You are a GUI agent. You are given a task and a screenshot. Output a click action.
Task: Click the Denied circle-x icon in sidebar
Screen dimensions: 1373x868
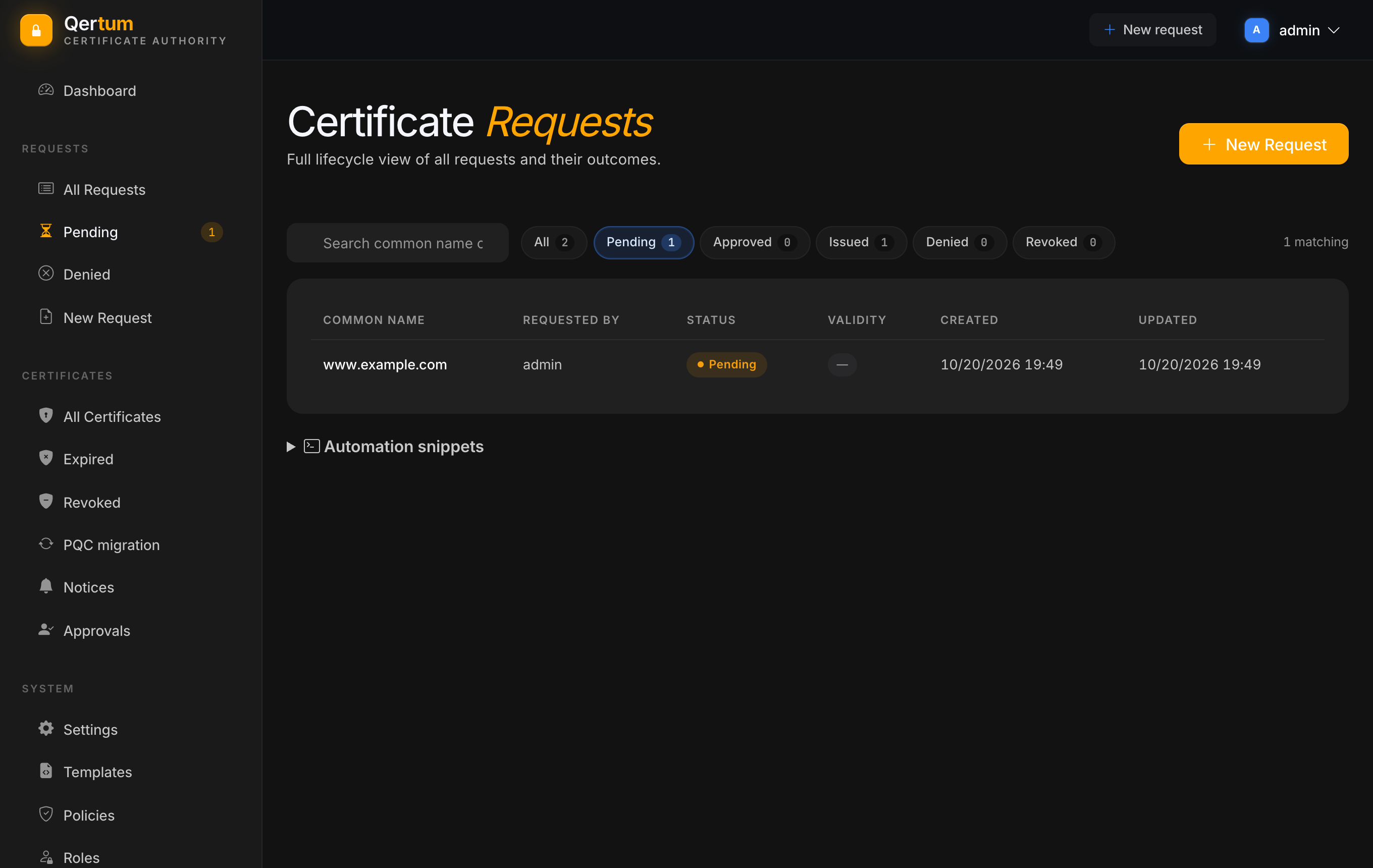pyautogui.click(x=46, y=274)
